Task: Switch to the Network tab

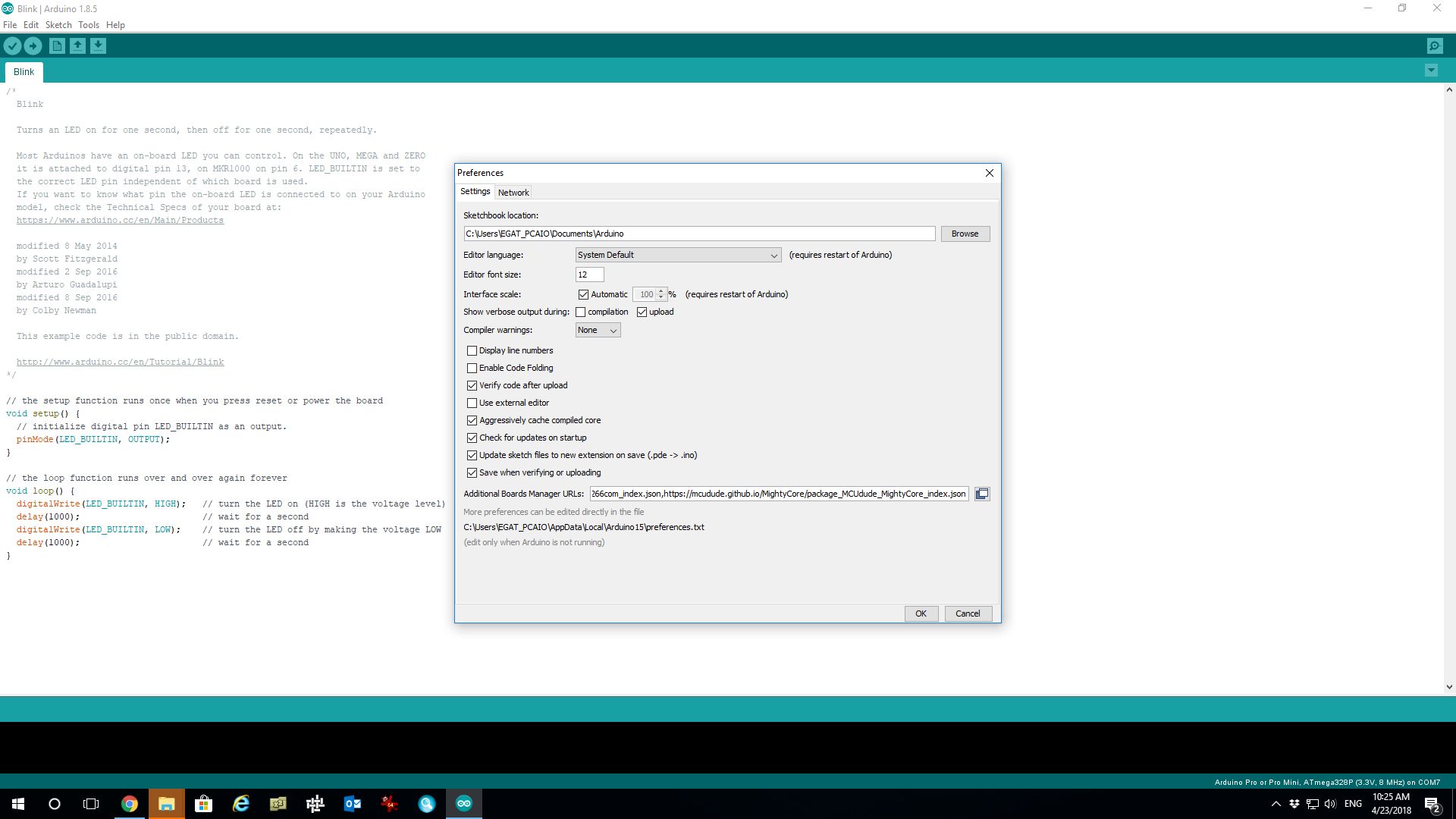Action: coord(513,193)
